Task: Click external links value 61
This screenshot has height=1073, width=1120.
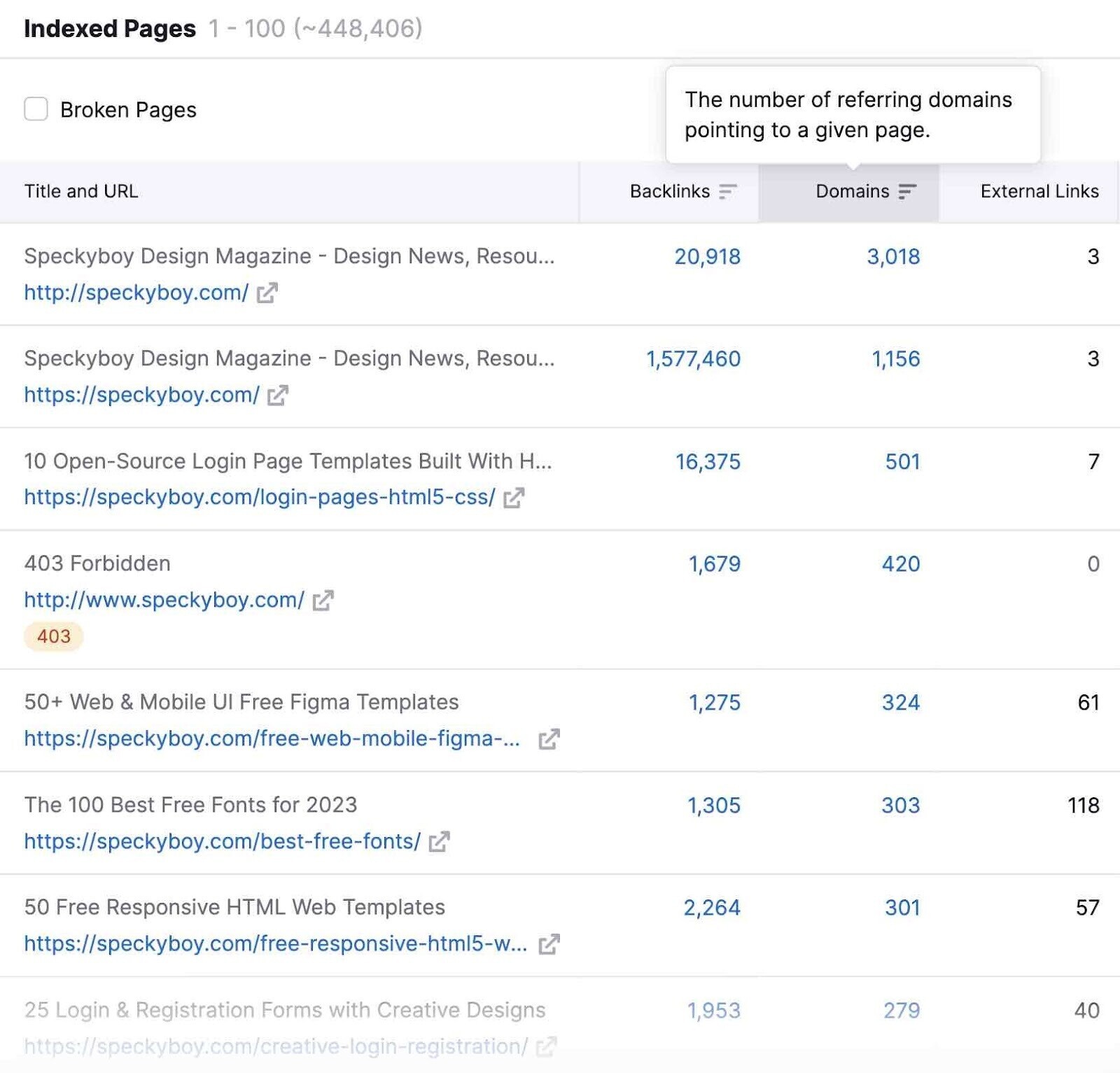Action: point(1088,703)
